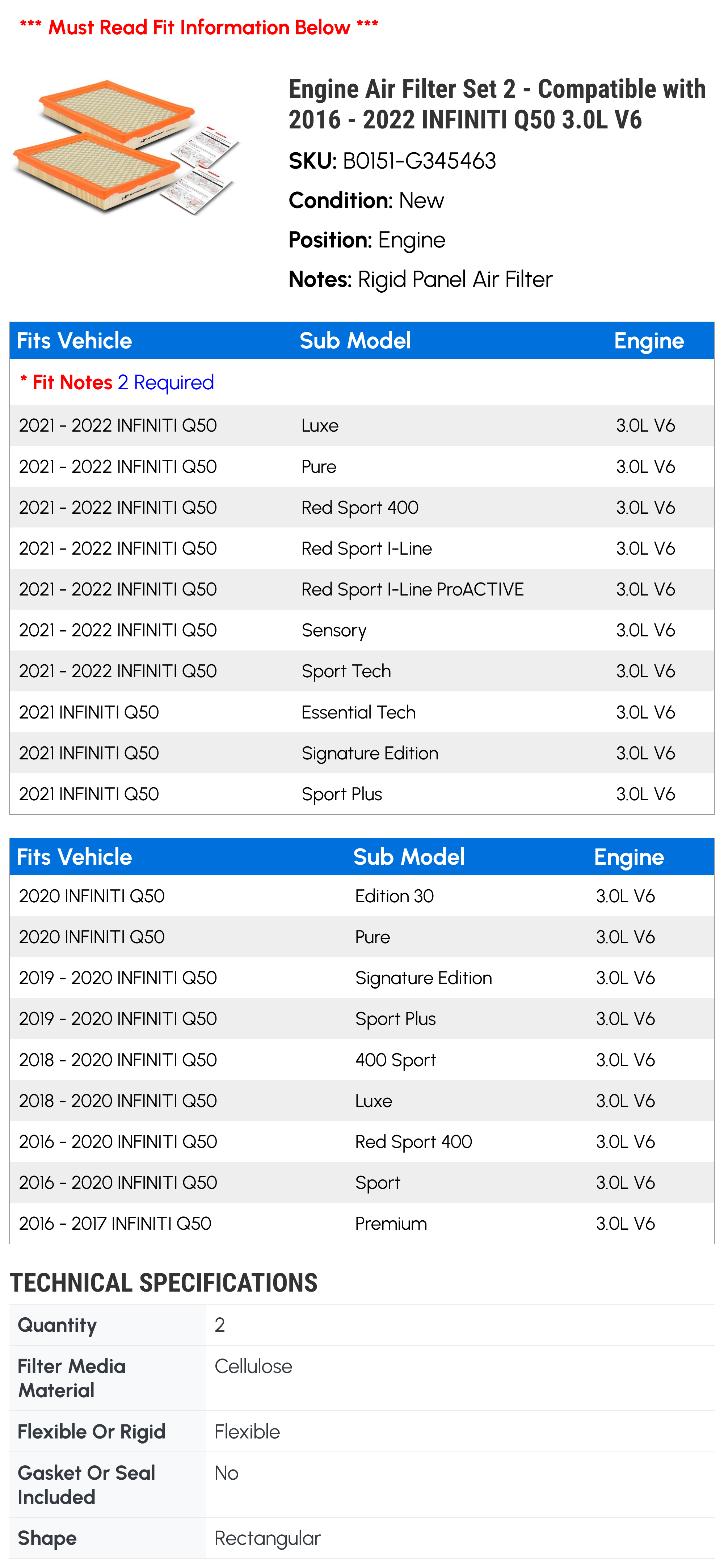Click the '2 Required' fit notes link

tap(166, 382)
